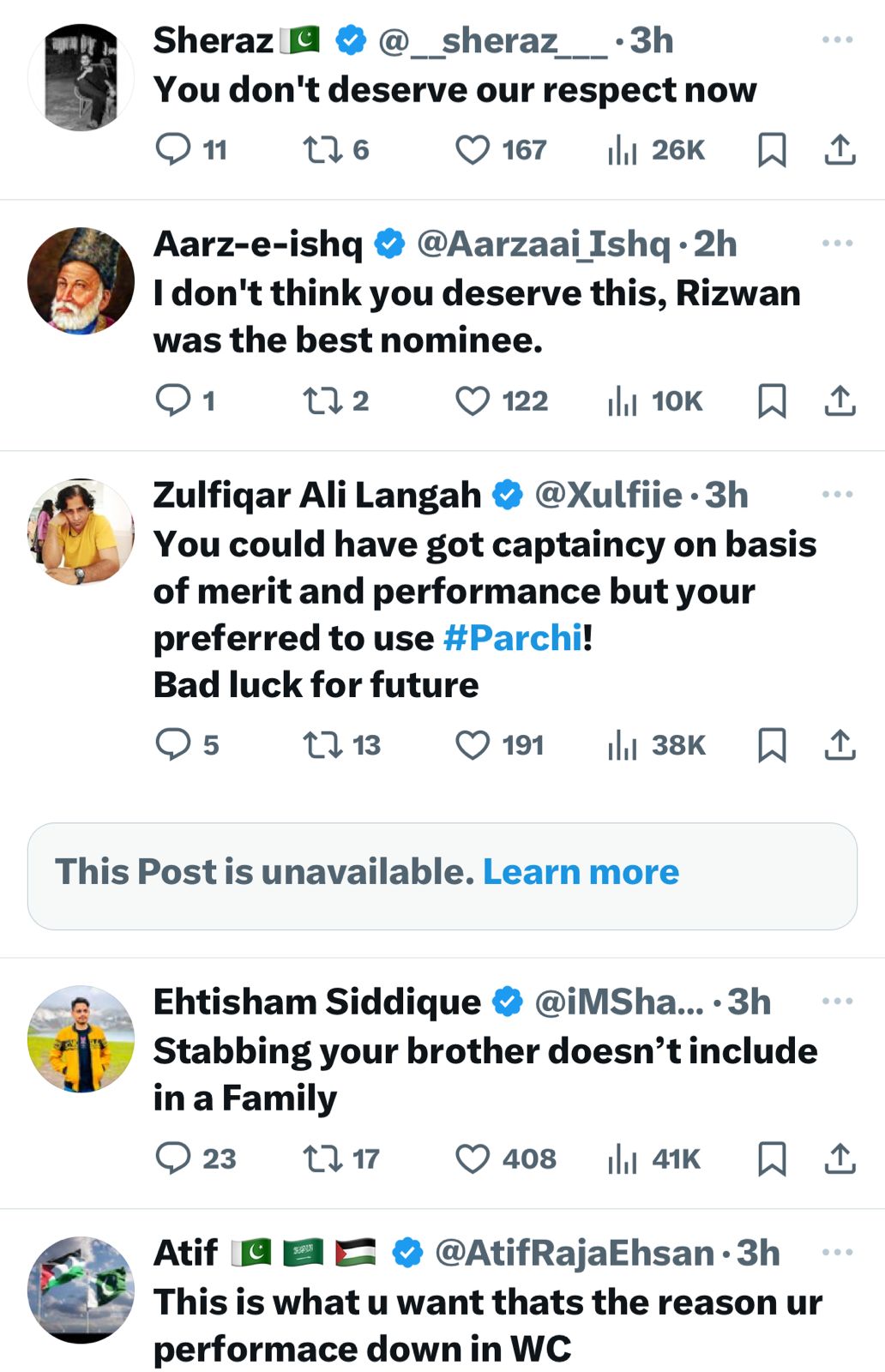The height and width of the screenshot is (1372, 885).
Task: Repost the Aarz-e-ishq reply
Action: pos(322,400)
